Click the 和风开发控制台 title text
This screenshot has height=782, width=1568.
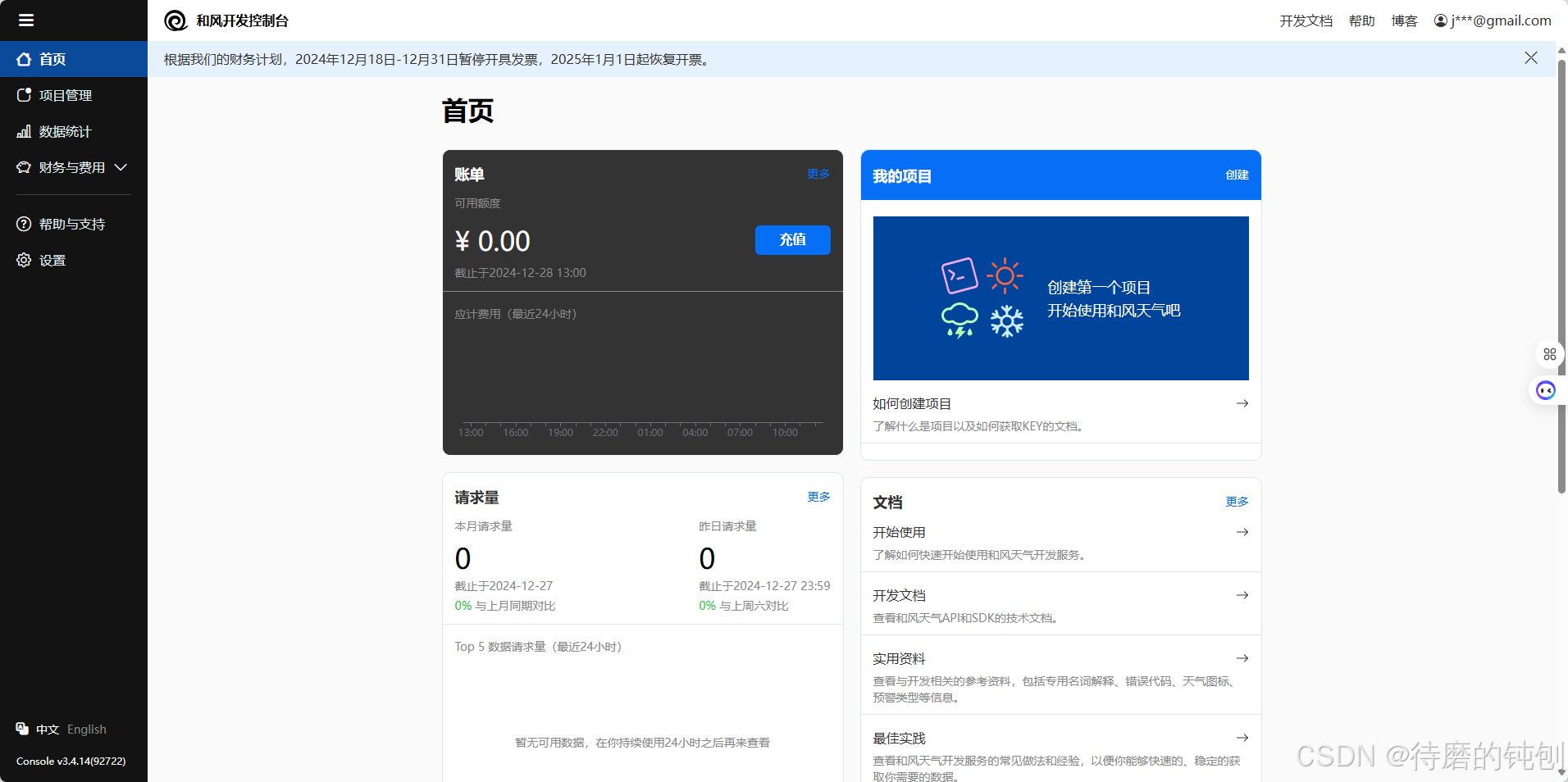tap(242, 20)
